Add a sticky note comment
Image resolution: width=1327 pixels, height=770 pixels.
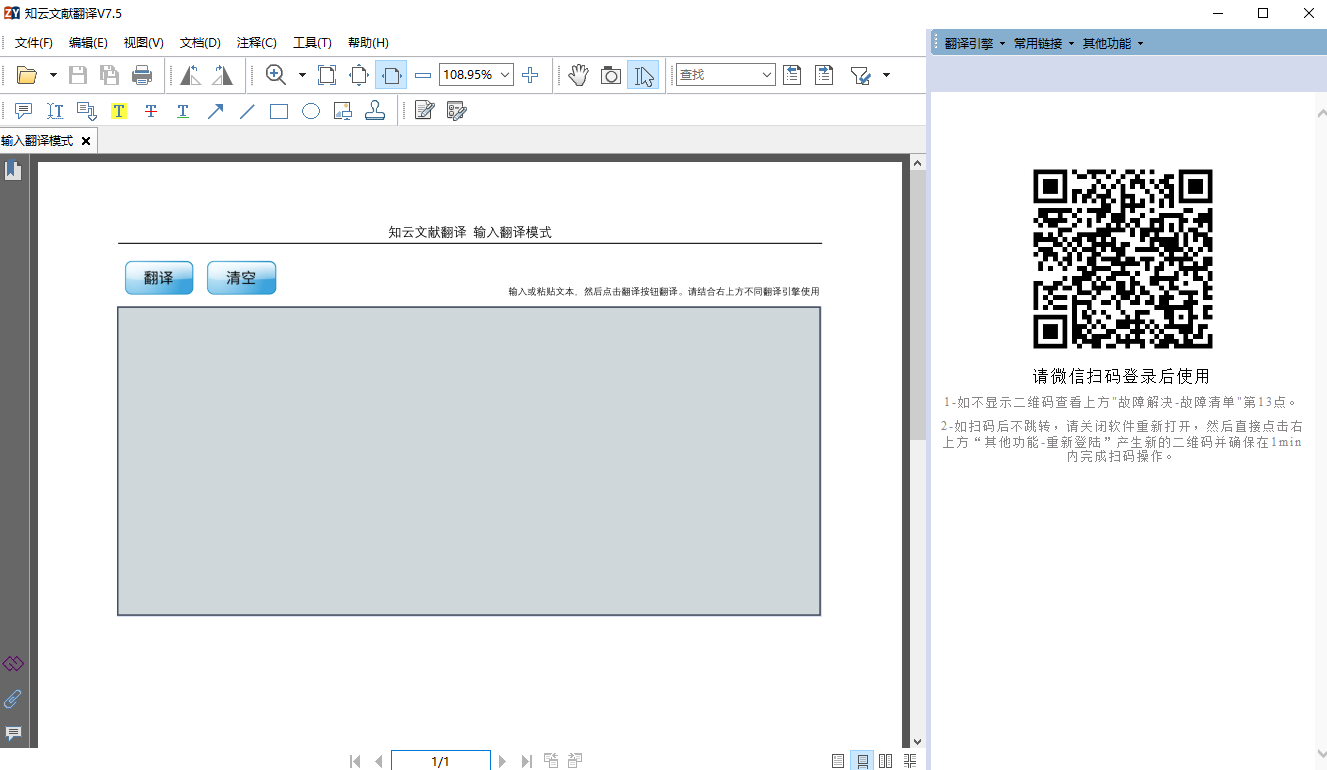pyautogui.click(x=22, y=111)
